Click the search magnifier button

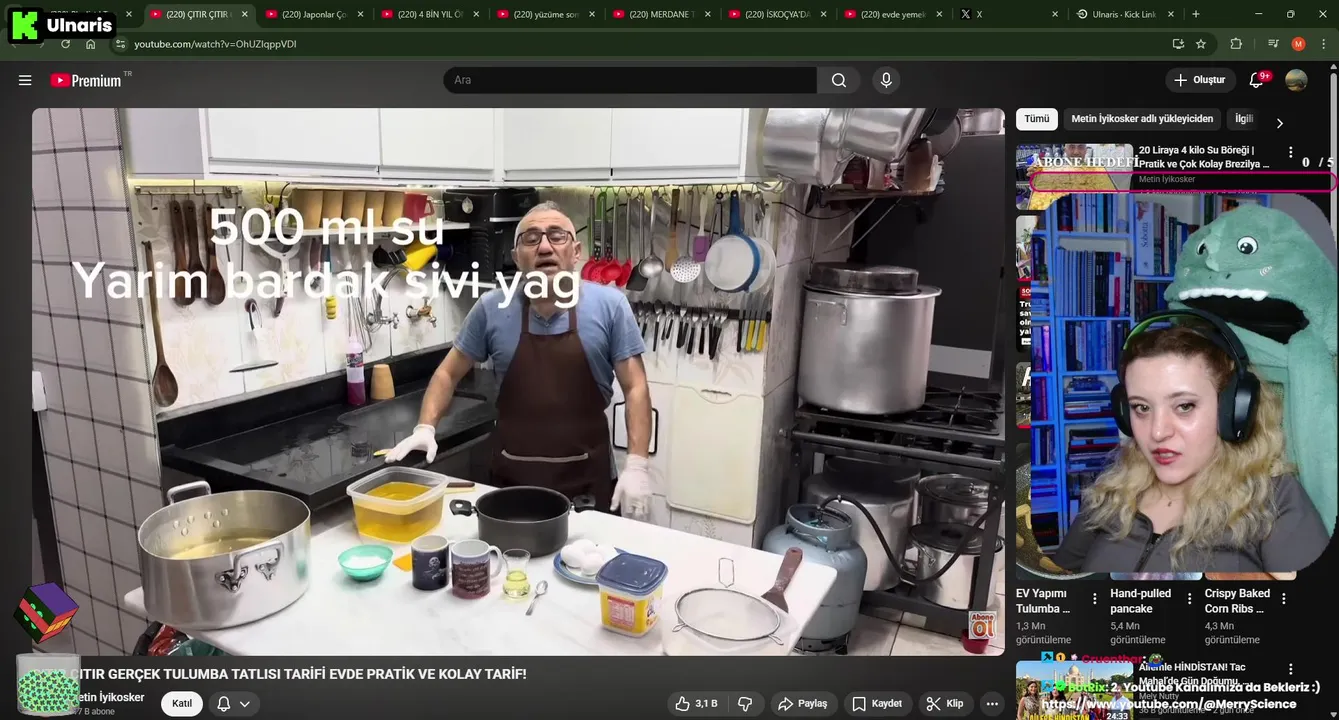(839, 80)
